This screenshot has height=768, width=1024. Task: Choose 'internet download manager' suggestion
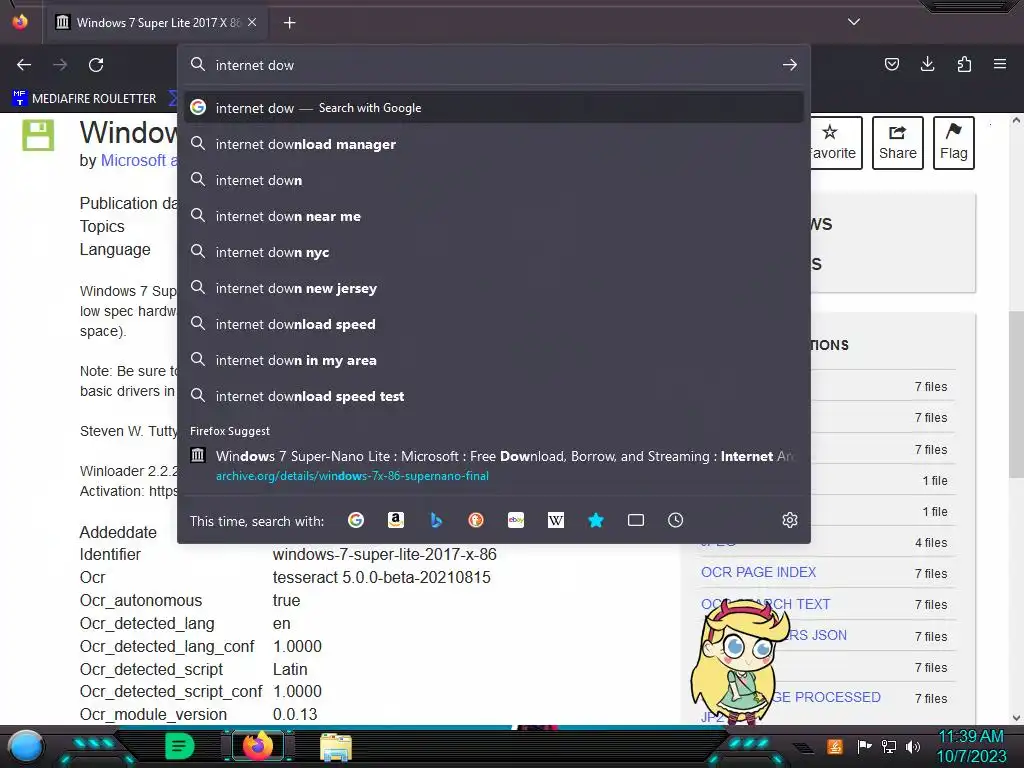[494, 144]
